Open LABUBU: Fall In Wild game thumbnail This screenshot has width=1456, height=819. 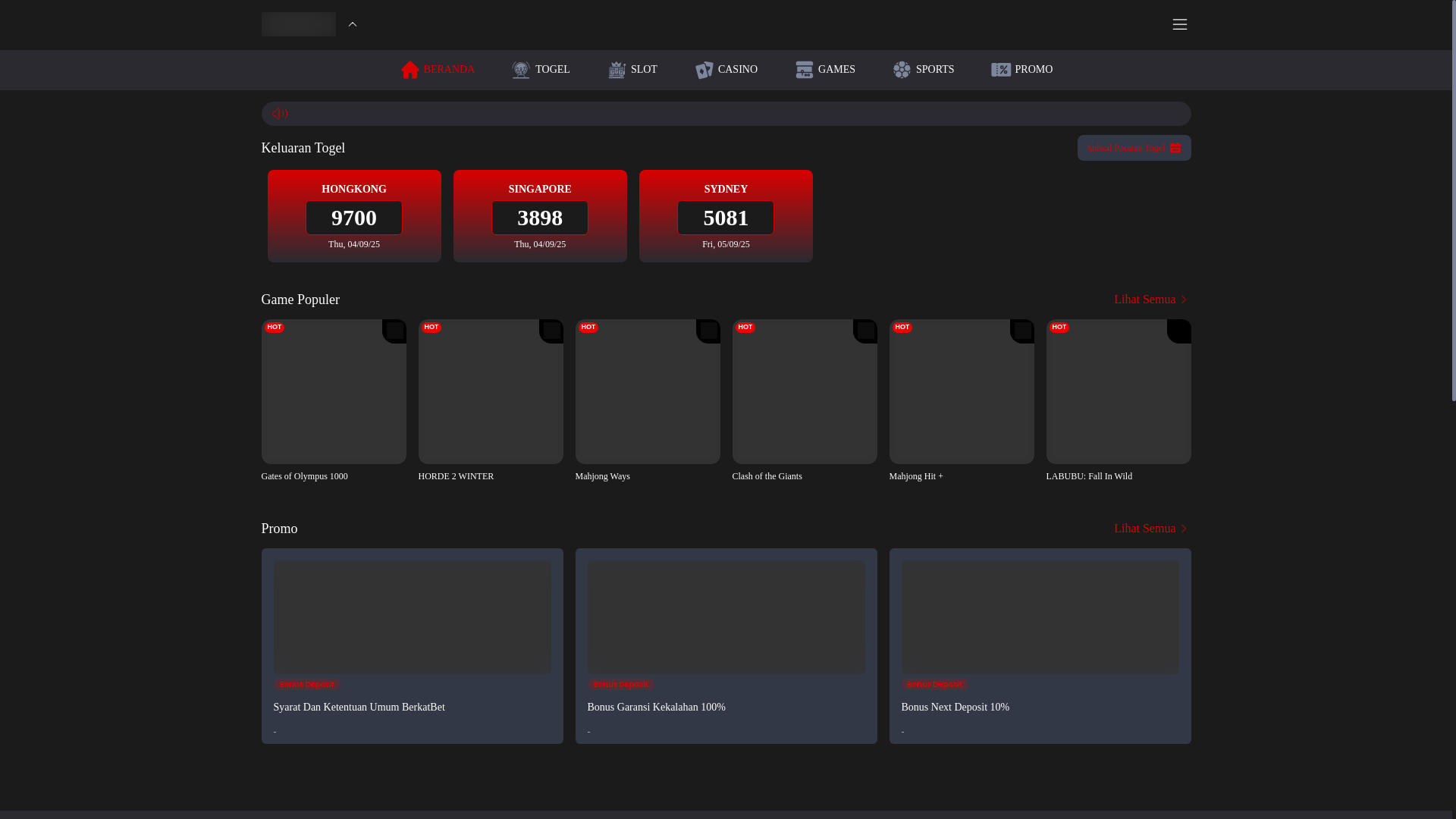1119,391
